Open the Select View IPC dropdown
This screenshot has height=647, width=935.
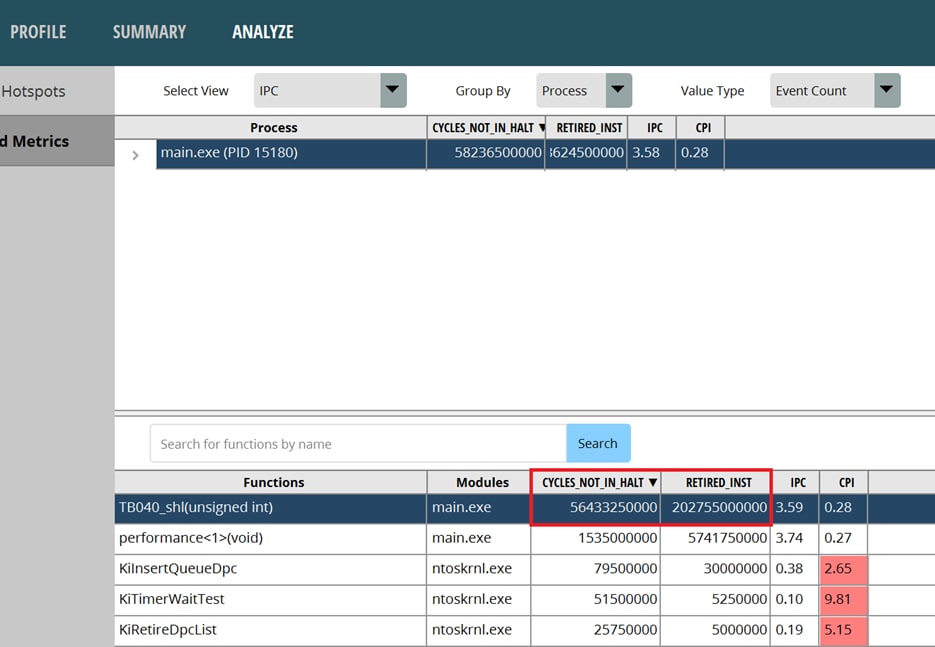330,91
